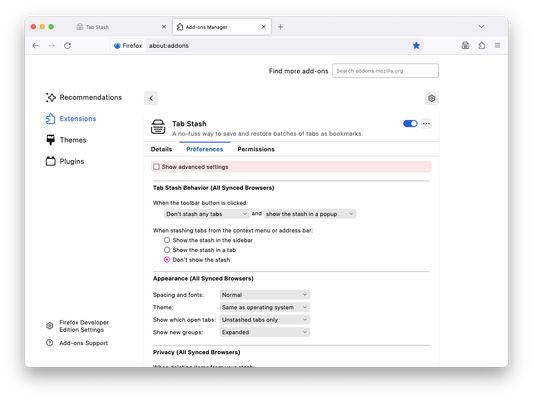Viewport: 533px width, 400px height.
Task: Switch to the Preferences tab
Action: 205,149
